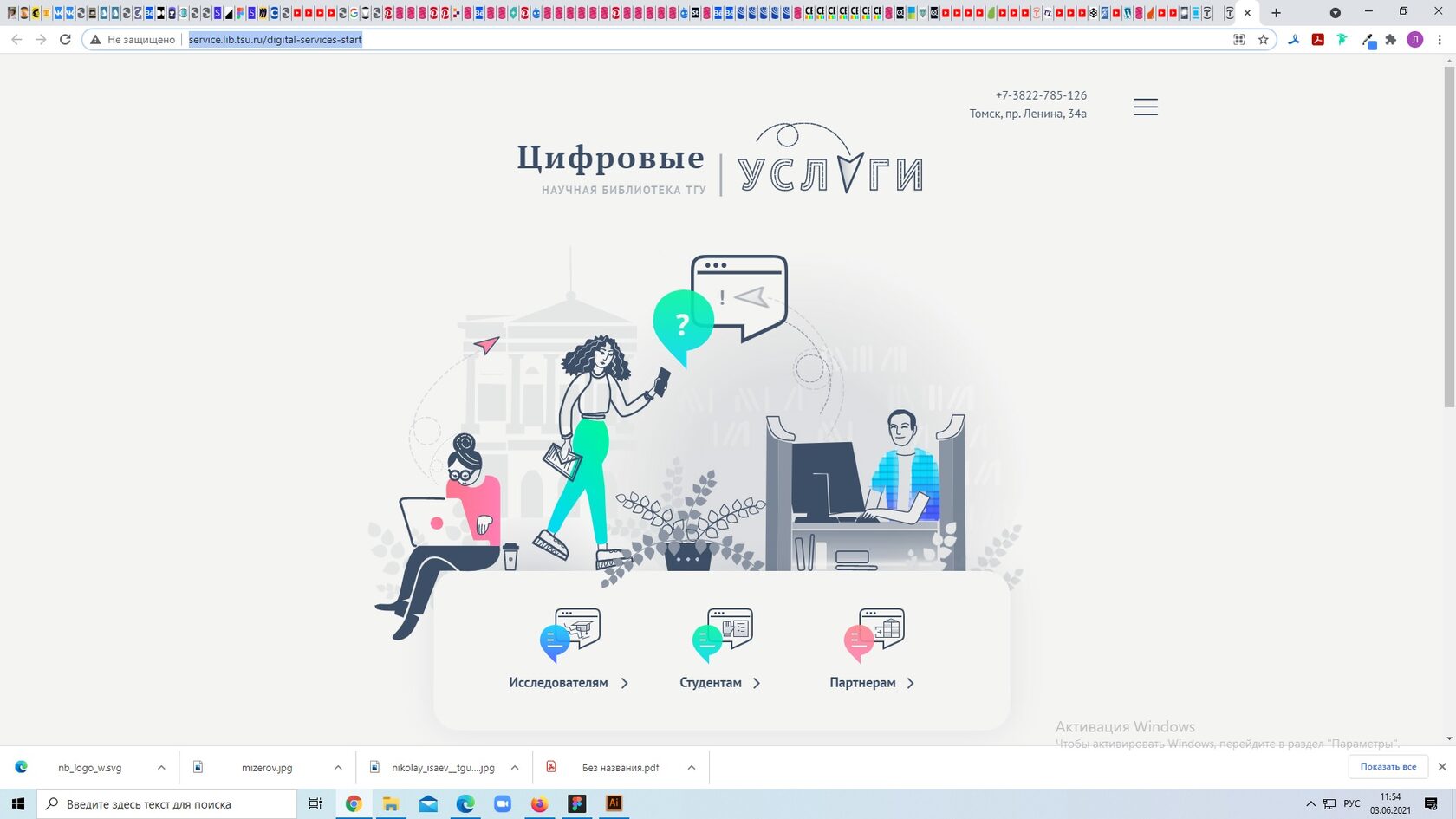
Task: Go forward in browser history
Action: (41, 39)
